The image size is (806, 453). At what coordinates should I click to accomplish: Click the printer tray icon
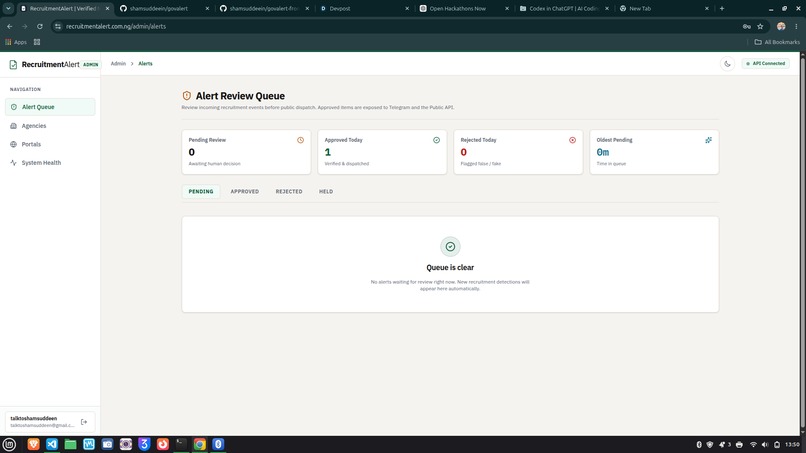click(739, 444)
